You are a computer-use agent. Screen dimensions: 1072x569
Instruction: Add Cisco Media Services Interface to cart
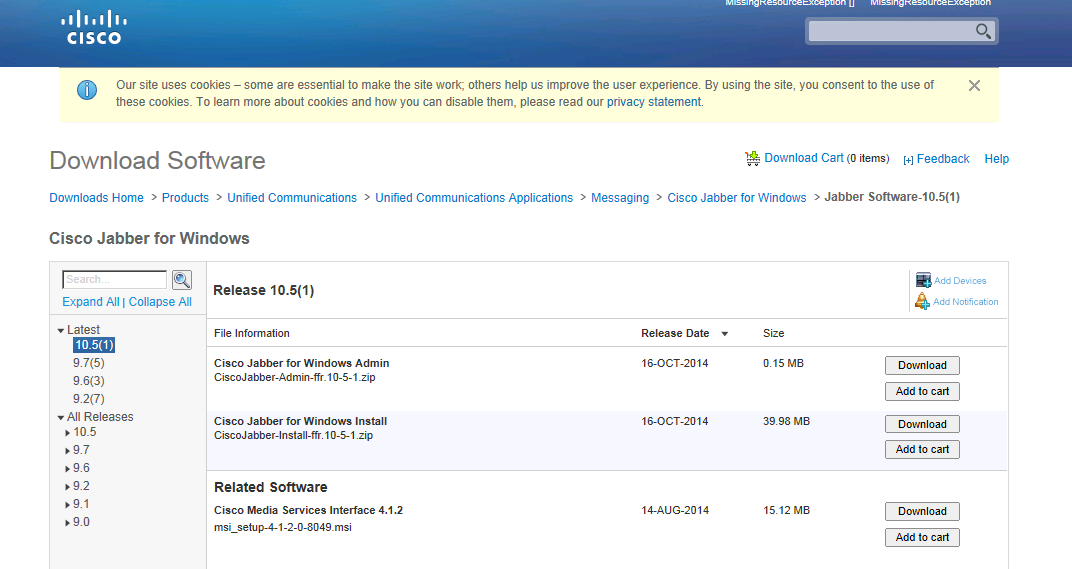pyautogui.click(x=922, y=538)
